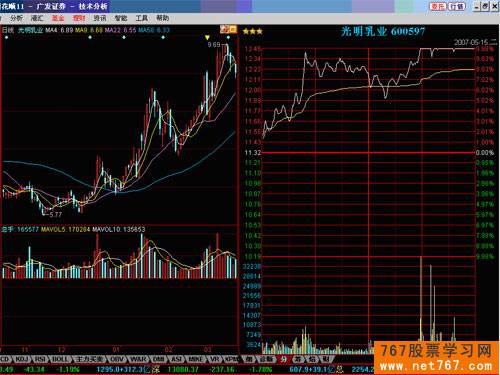Switch to the OBV indicator tab
Viewport: 500px width, 375px height.
click(x=116, y=359)
